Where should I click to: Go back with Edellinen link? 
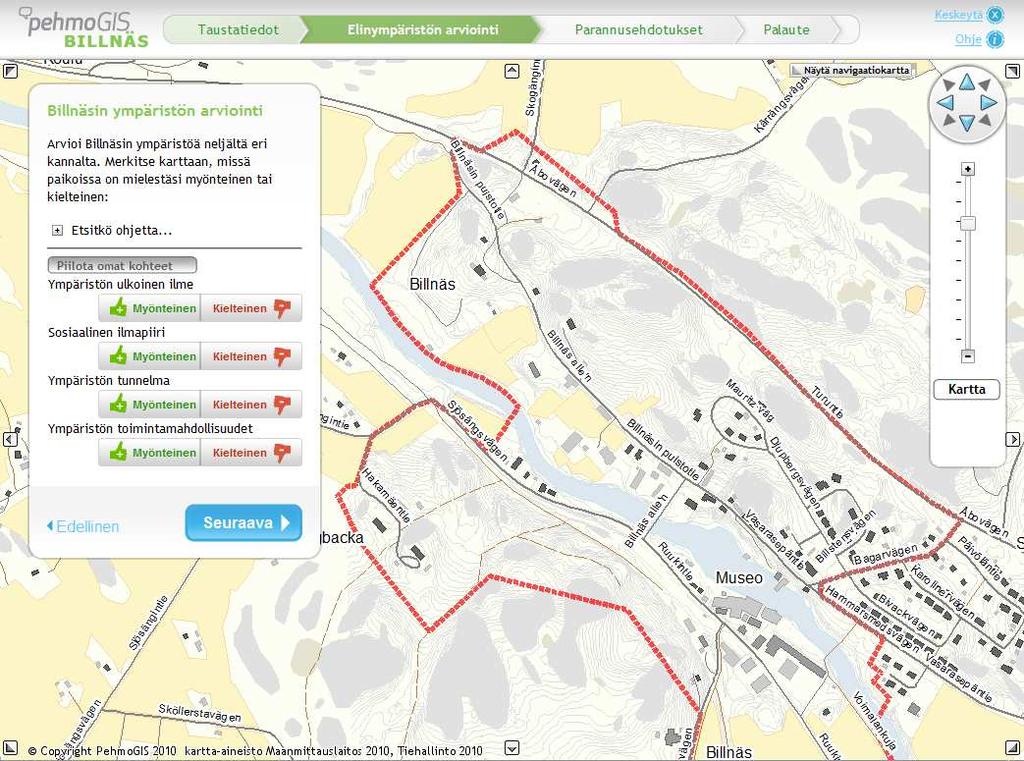click(83, 526)
